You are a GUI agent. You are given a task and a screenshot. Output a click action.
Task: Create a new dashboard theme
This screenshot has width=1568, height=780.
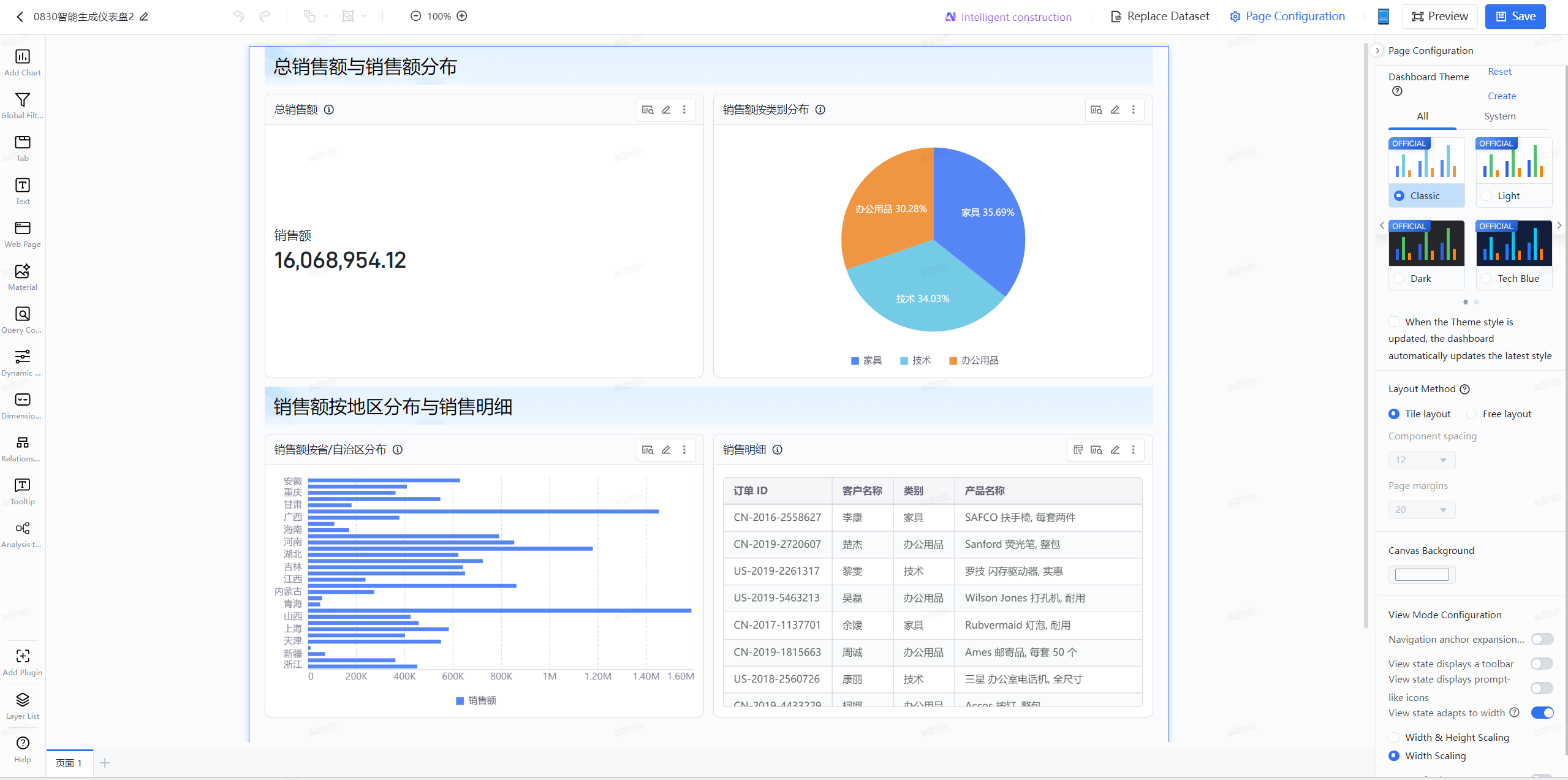tap(1501, 96)
